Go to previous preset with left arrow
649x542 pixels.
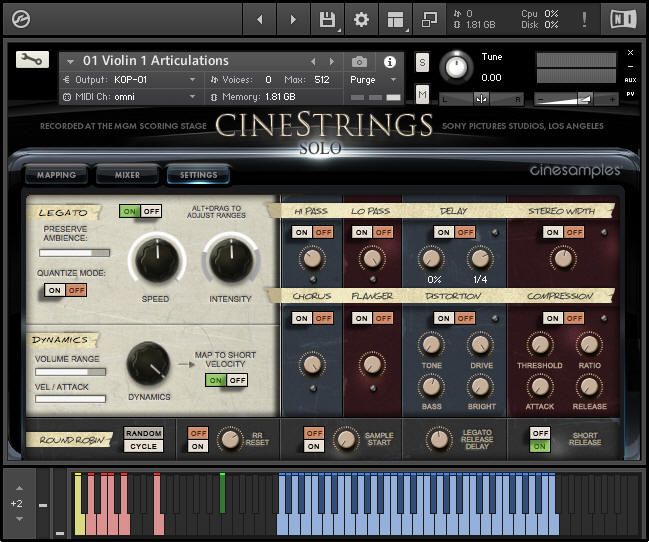tap(260, 19)
